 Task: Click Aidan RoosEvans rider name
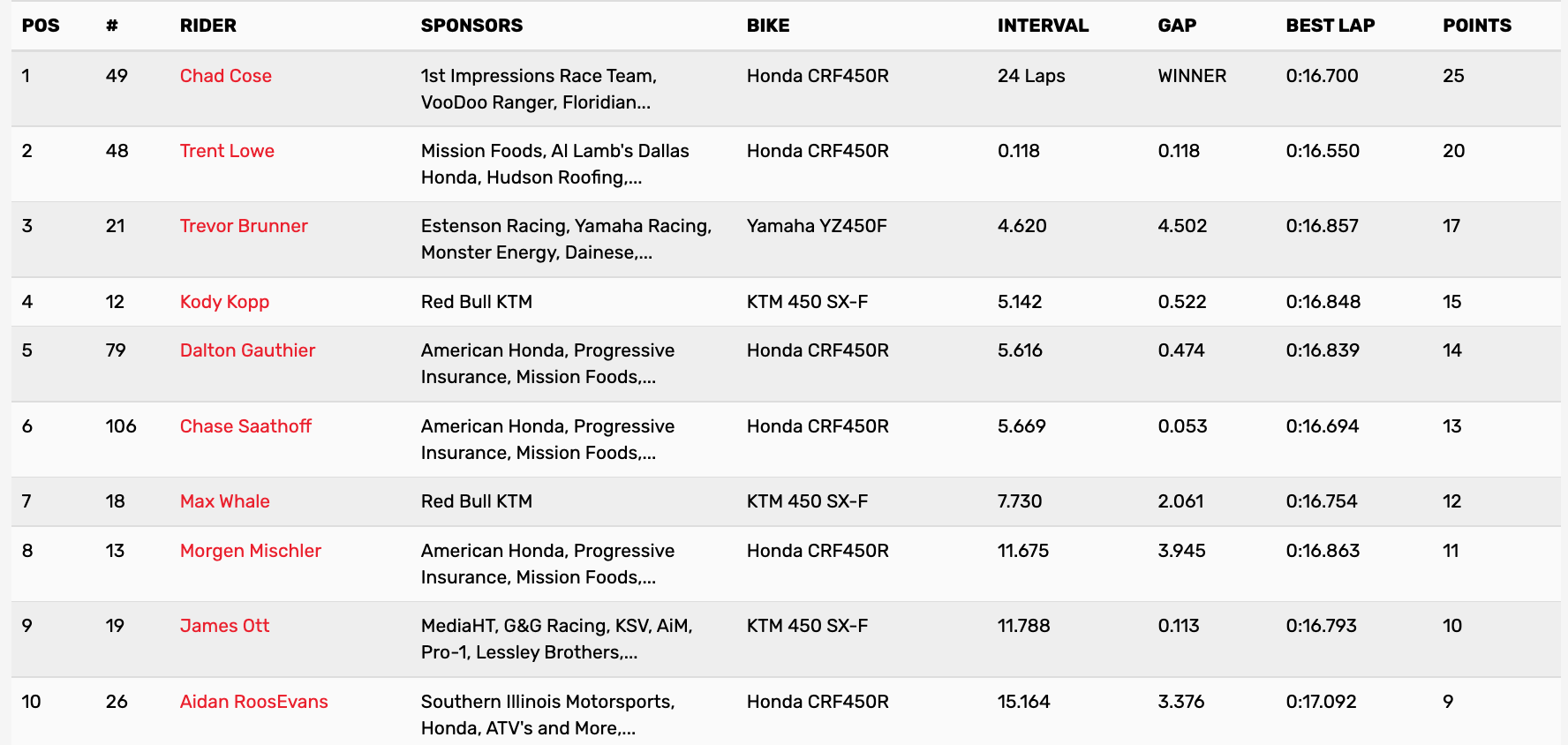click(253, 702)
